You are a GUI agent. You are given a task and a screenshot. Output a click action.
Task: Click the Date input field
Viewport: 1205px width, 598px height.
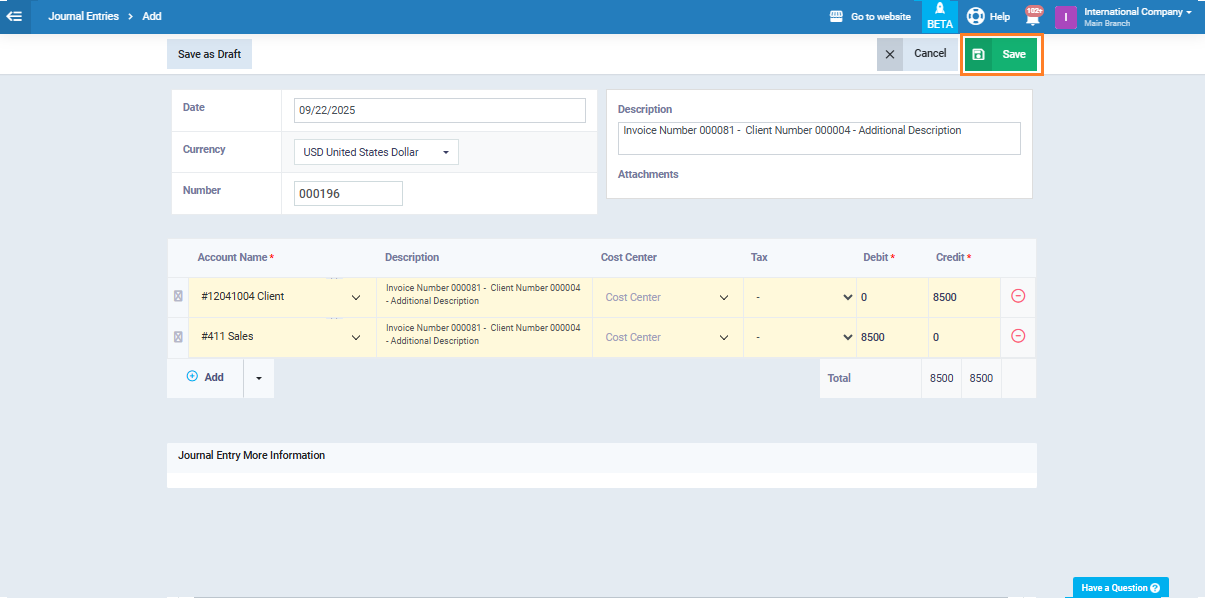click(x=439, y=110)
